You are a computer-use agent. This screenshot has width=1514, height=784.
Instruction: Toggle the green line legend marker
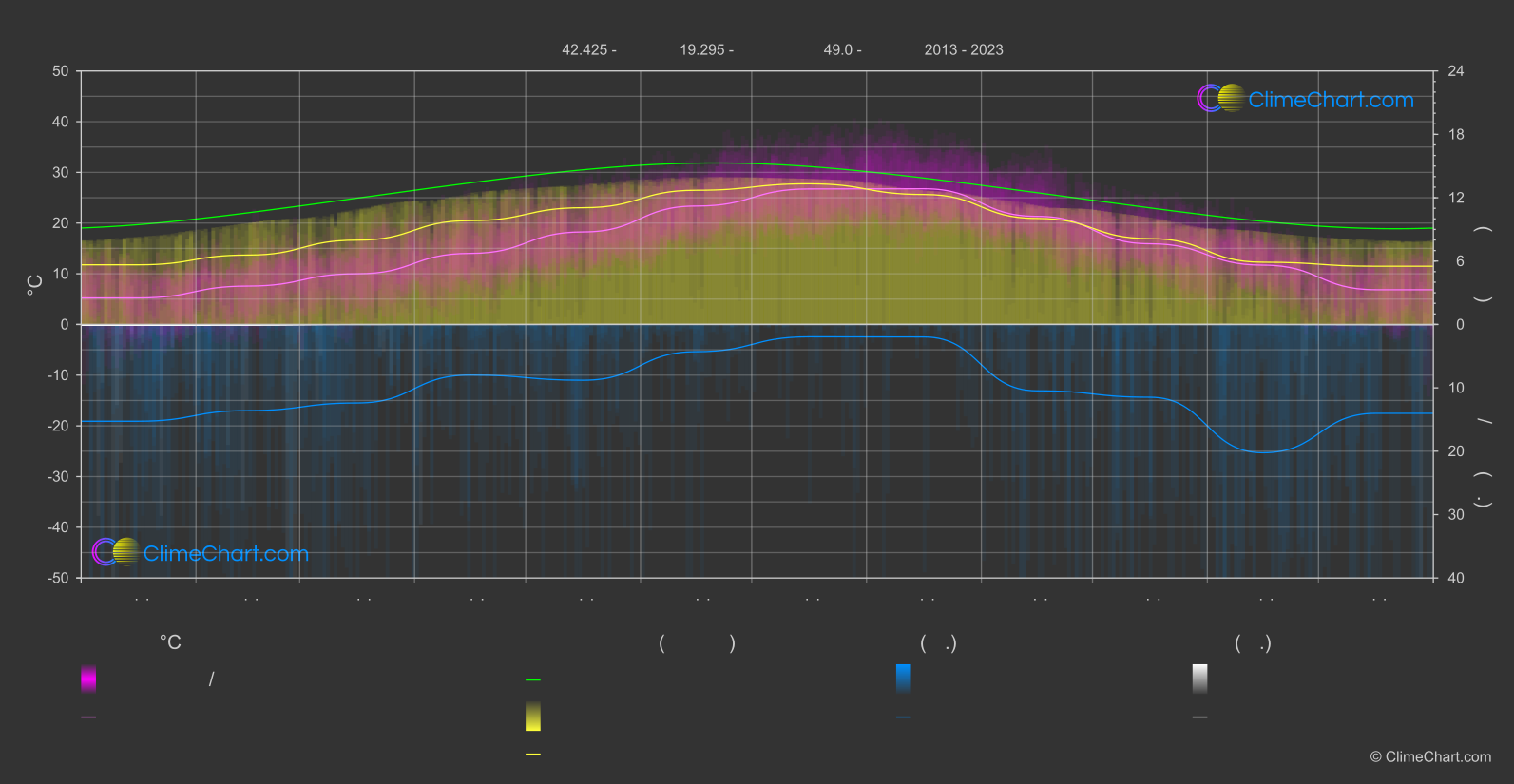tap(533, 680)
